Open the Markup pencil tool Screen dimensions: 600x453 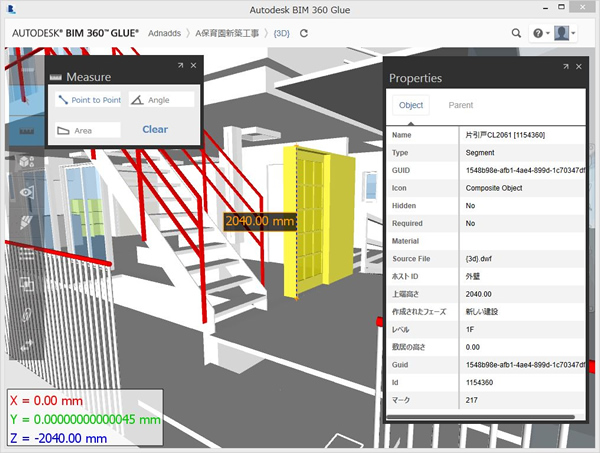(26, 223)
